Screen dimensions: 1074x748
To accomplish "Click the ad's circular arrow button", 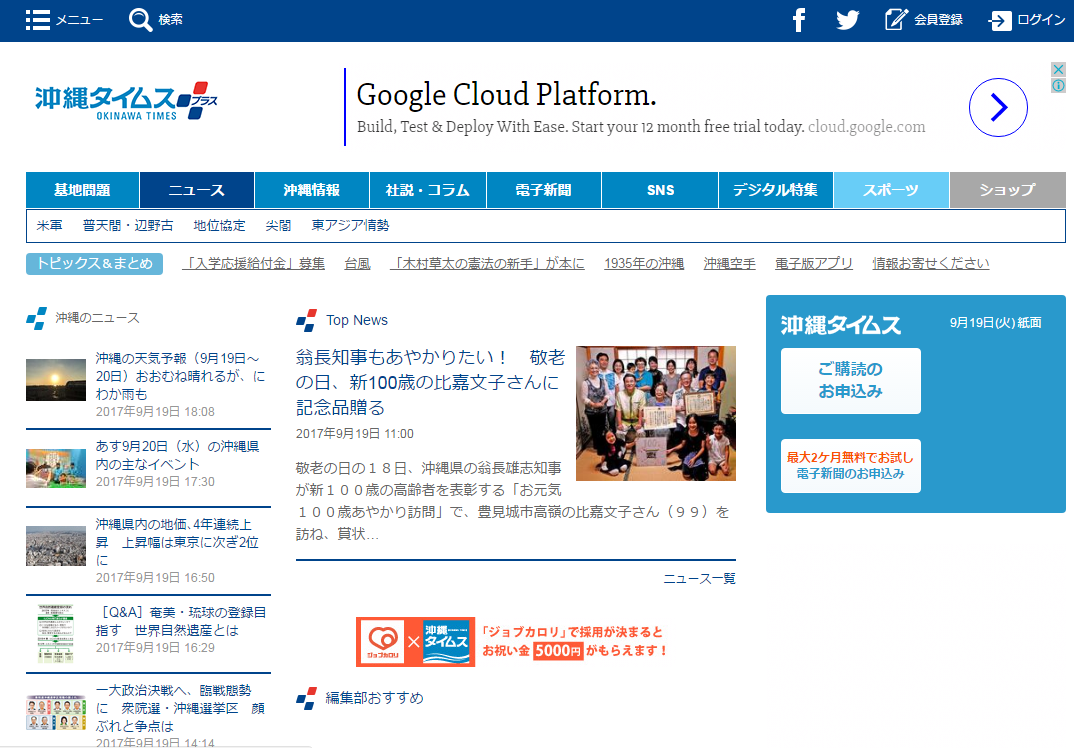I will [x=997, y=107].
